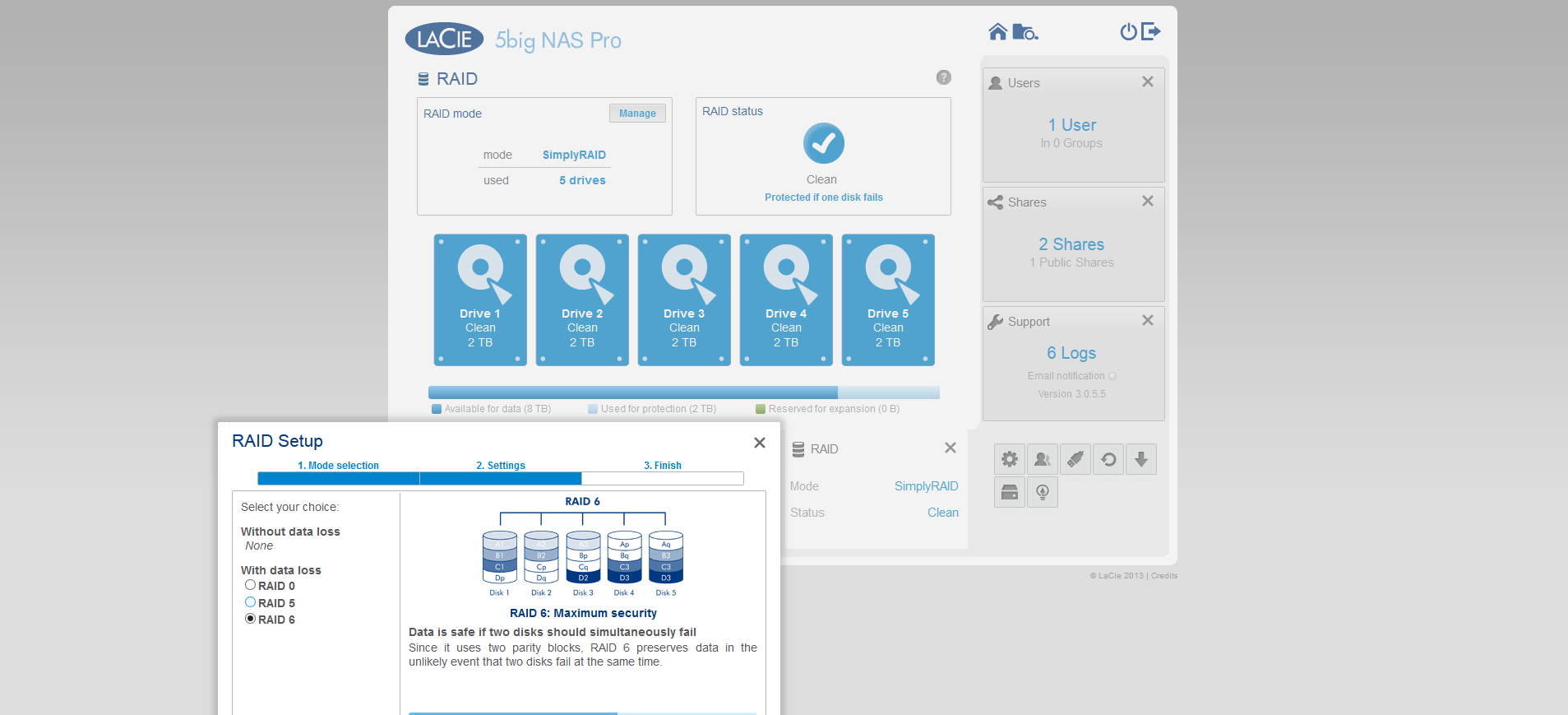Open the RAID help question mark
The height and width of the screenshot is (715, 1568).
(944, 77)
